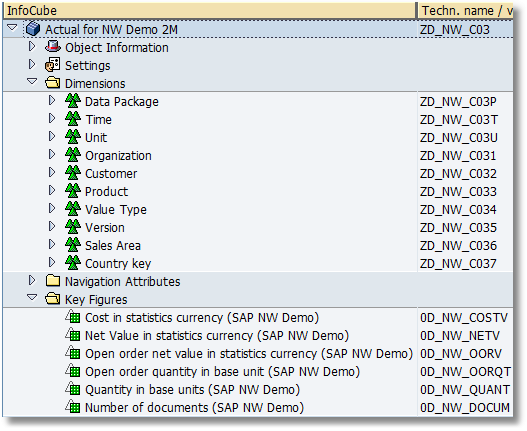
Task: Click the Version dimension icon
Action: (73, 227)
